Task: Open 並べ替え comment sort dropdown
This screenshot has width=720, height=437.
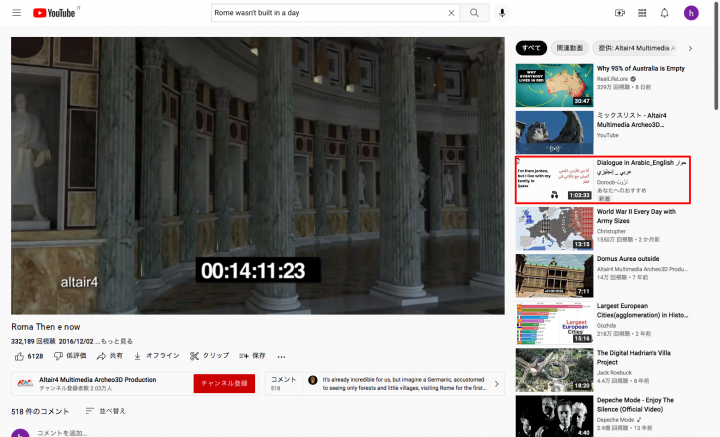Action: coord(106,411)
